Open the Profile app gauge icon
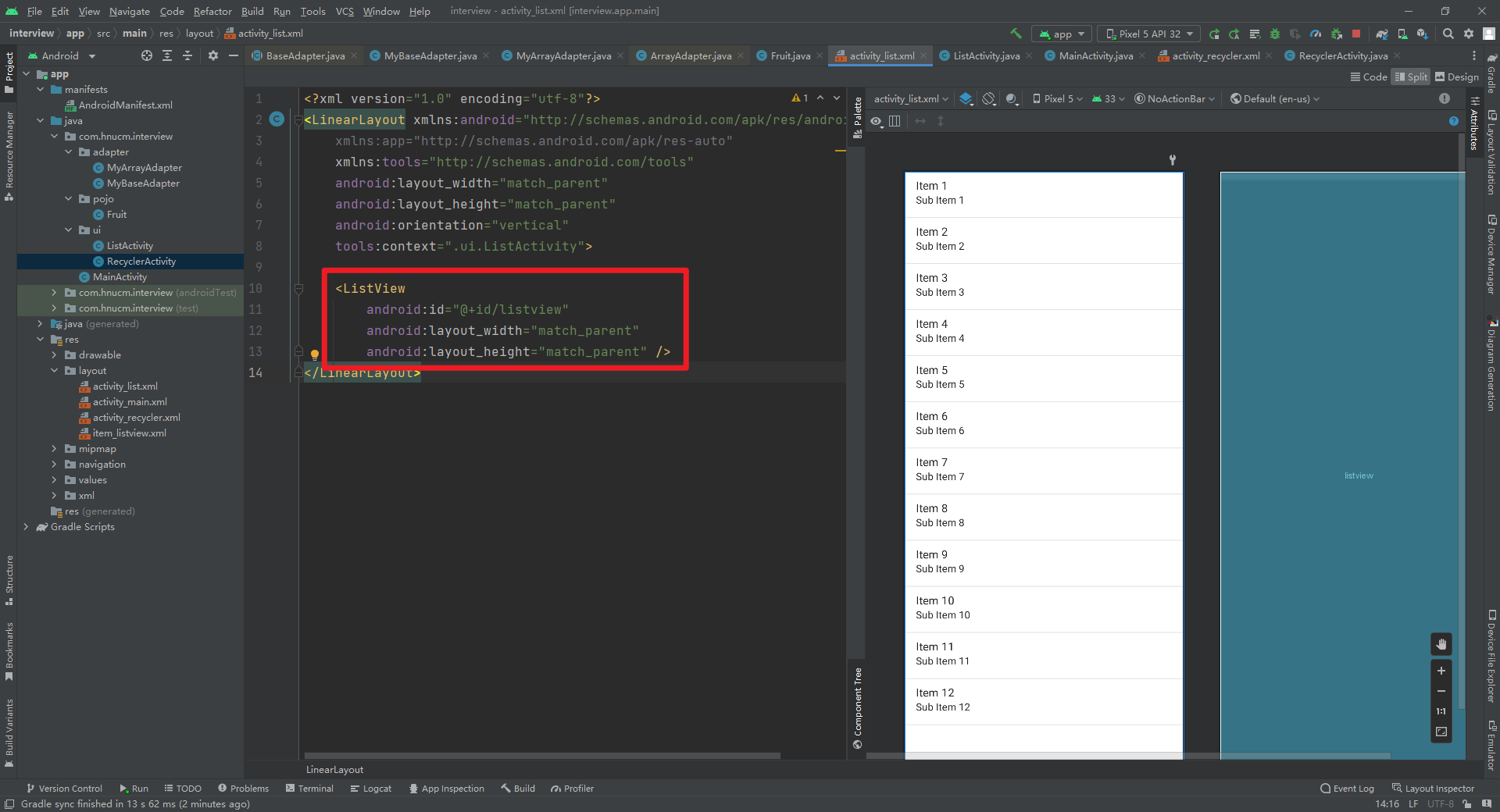Viewport: 1500px width, 812px height. (x=1316, y=34)
